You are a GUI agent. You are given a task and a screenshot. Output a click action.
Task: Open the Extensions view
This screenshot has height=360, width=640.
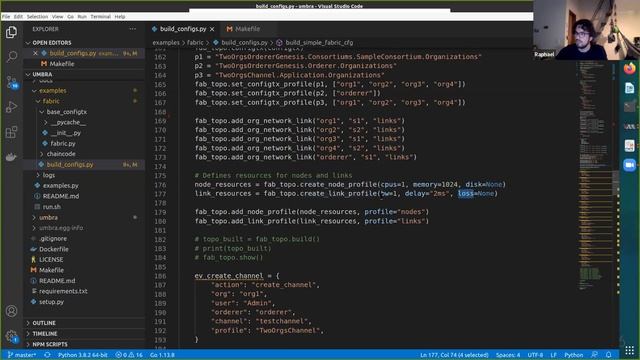click(x=11, y=132)
